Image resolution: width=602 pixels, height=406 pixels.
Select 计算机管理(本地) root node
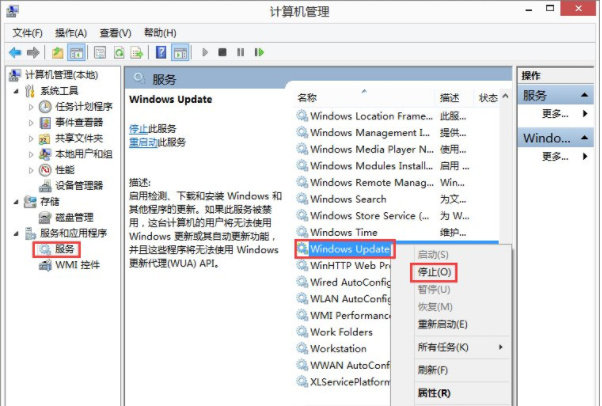[61, 75]
